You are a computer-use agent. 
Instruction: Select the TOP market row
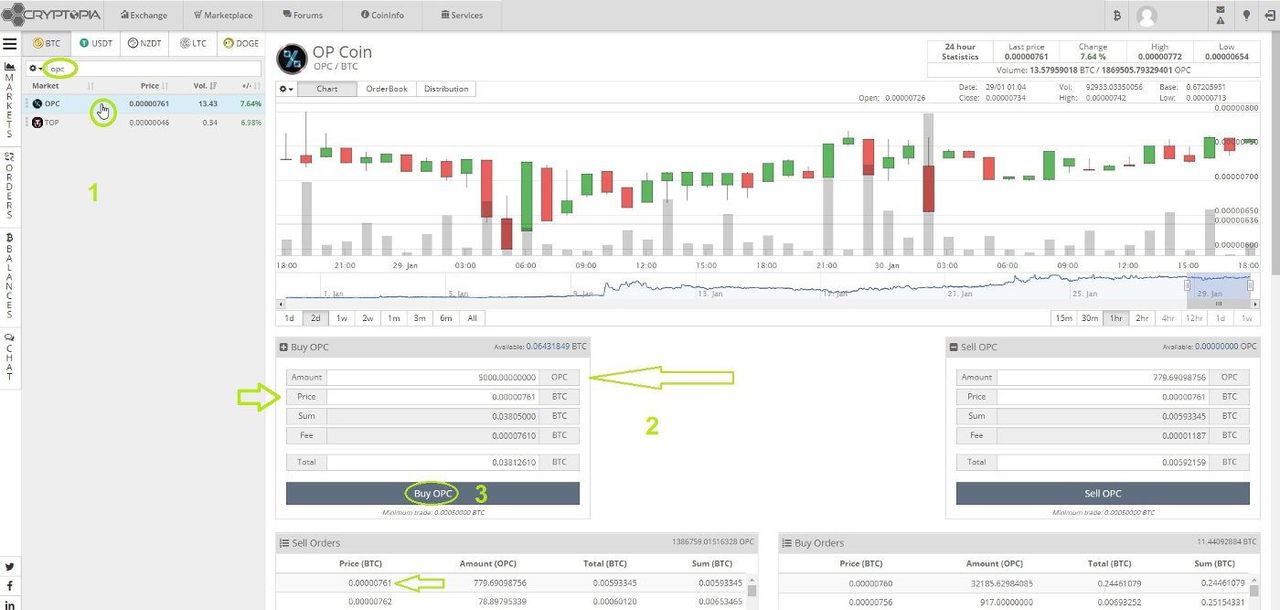[x=144, y=122]
